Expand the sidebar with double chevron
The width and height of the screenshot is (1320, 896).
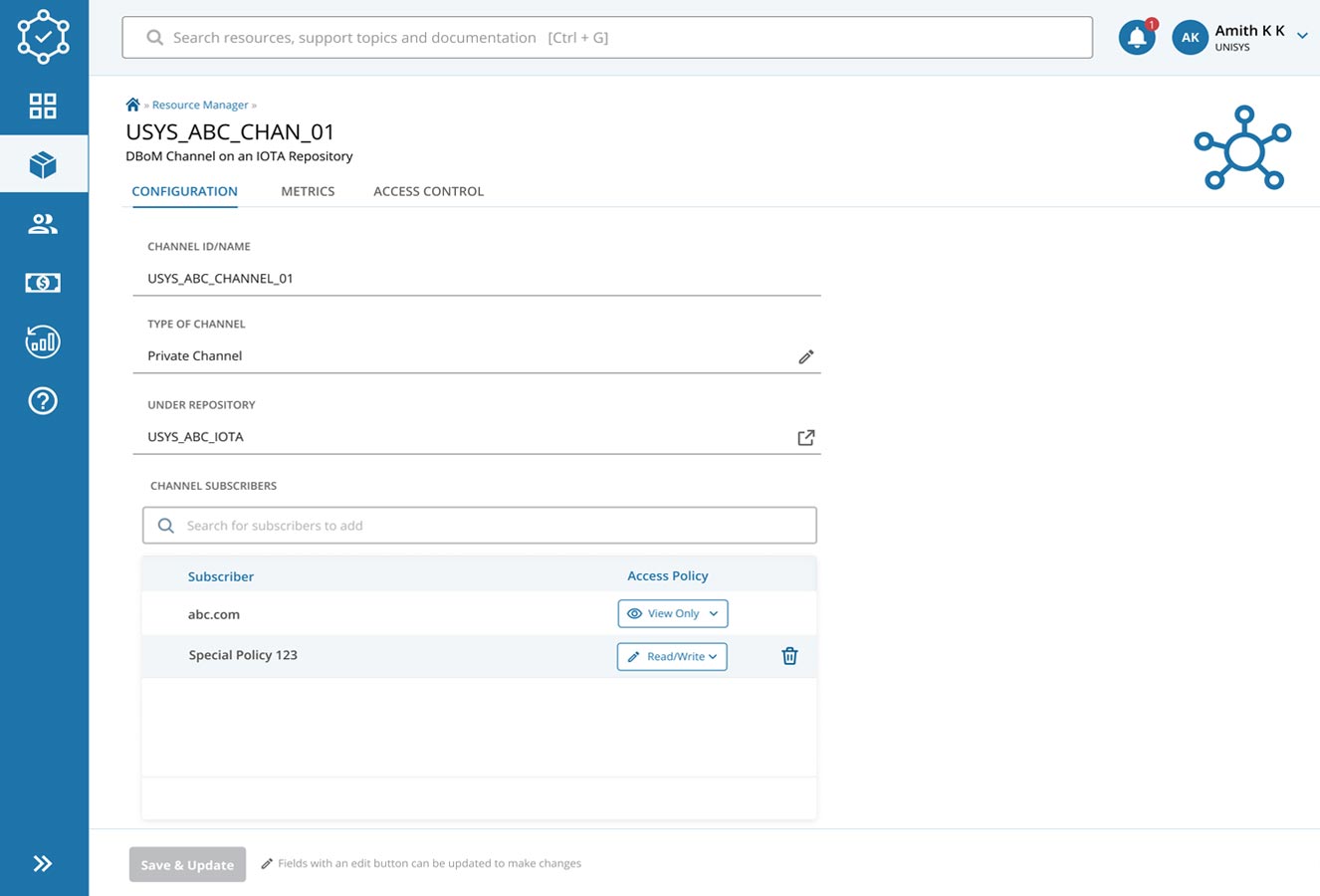coord(43,863)
